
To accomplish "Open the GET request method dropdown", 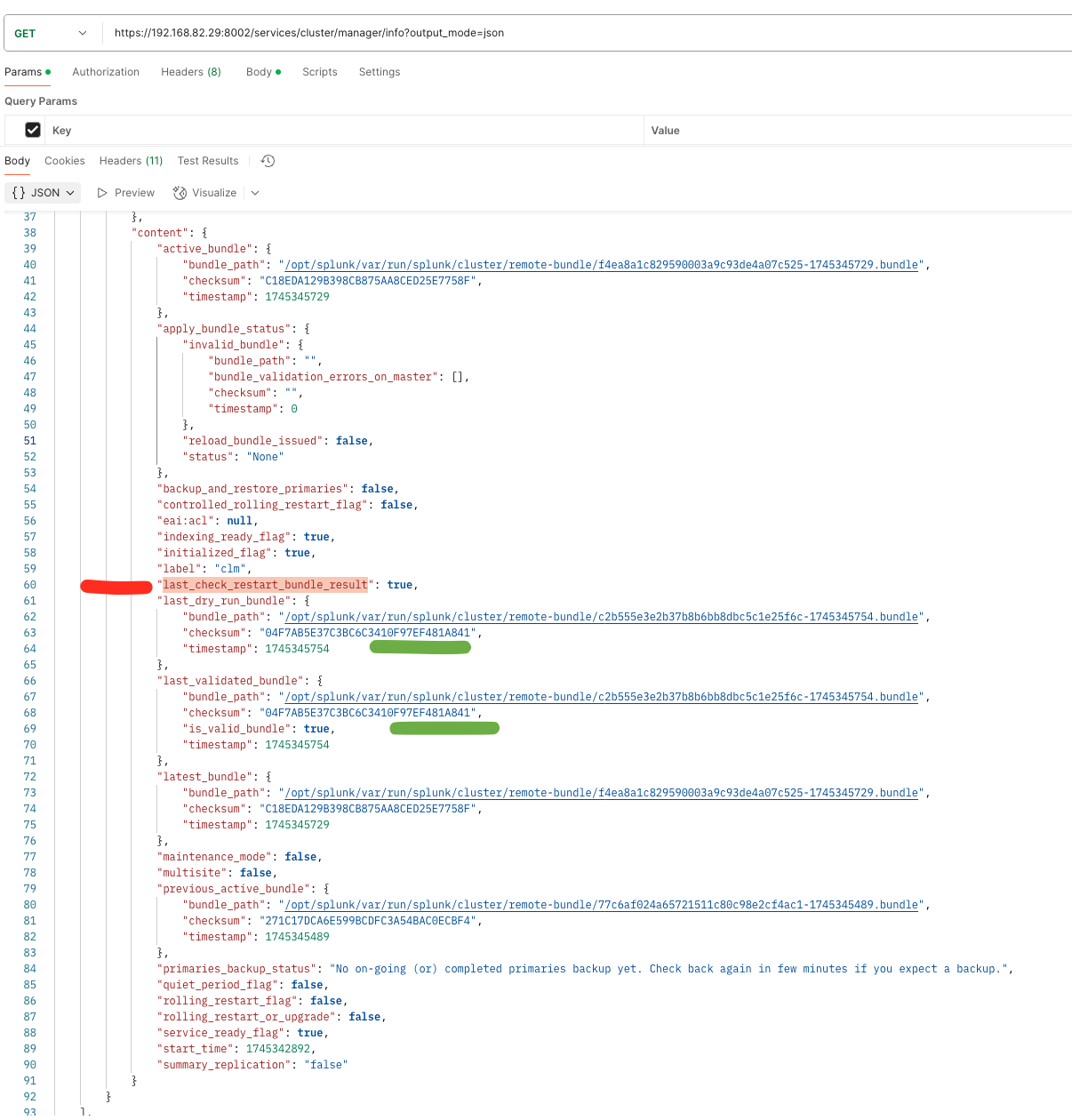I will (x=51, y=32).
